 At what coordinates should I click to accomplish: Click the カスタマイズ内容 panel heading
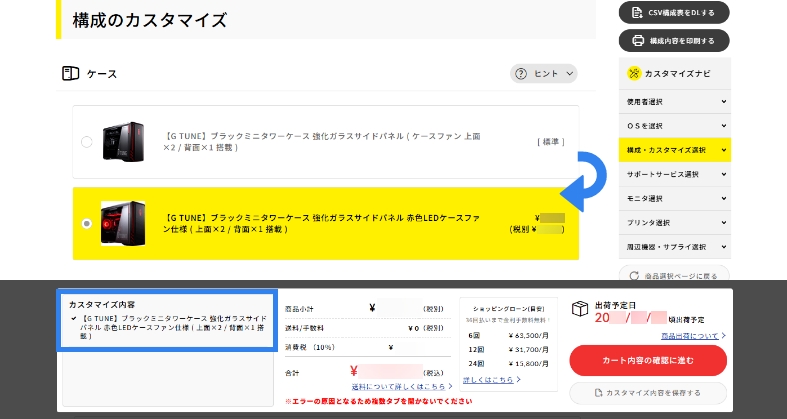pos(102,305)
